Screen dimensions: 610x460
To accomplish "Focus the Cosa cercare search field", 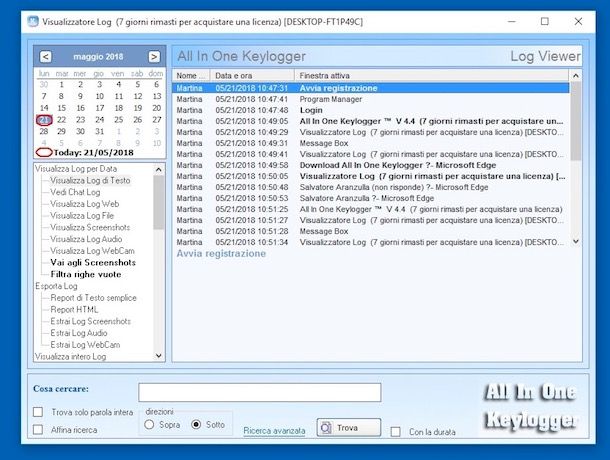I will tap(259, 392).
